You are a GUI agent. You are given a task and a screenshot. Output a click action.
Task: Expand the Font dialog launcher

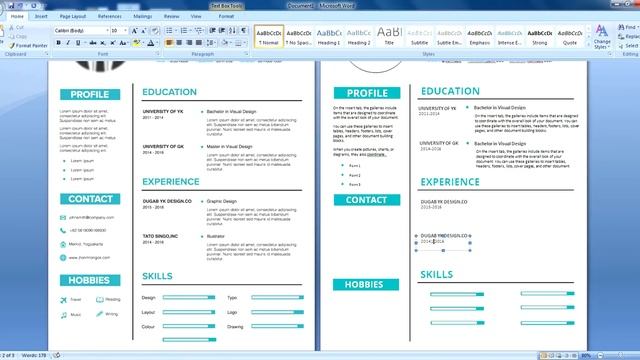158,54
